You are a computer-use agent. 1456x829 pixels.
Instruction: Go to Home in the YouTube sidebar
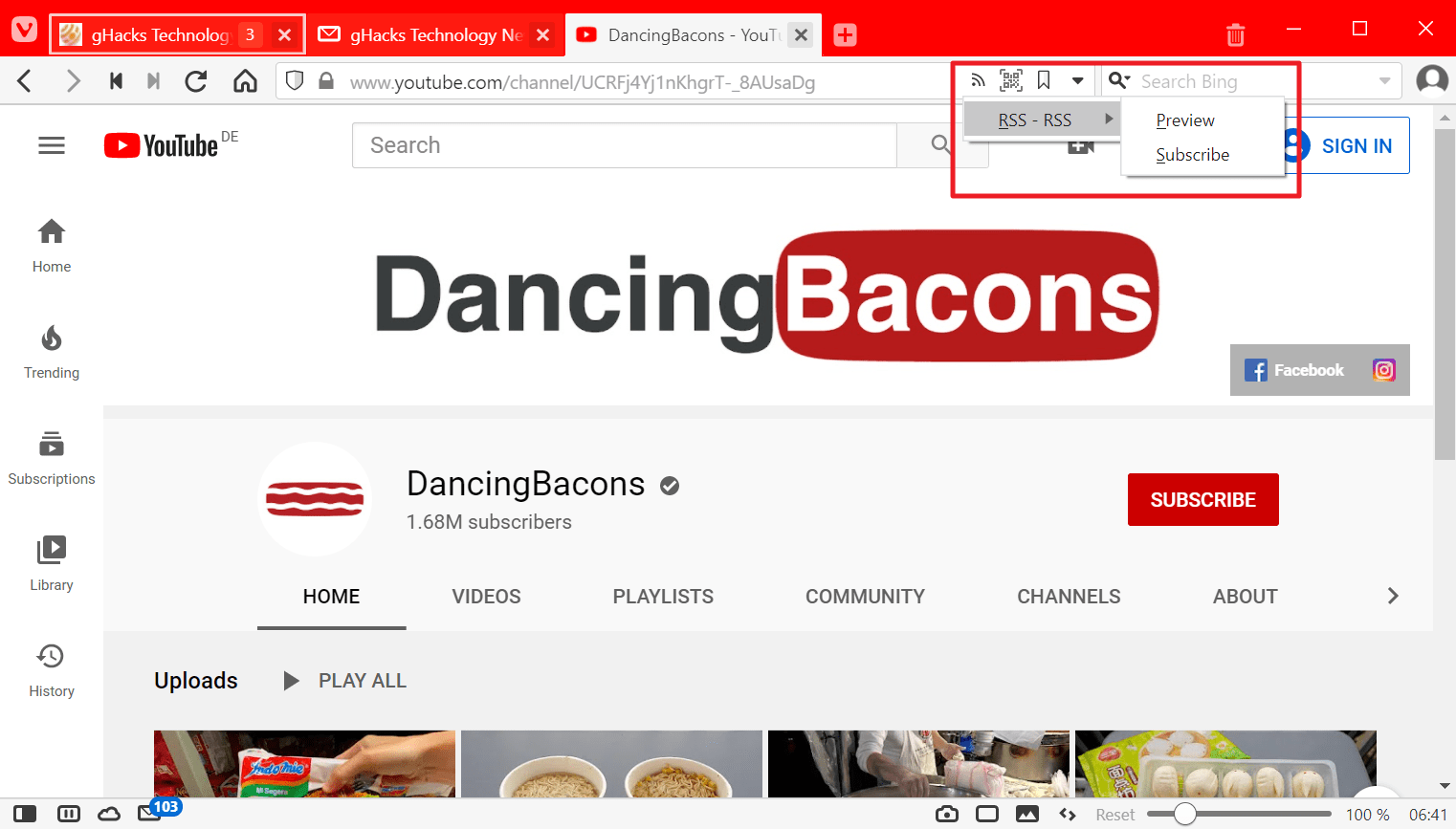tap(52, 247)
